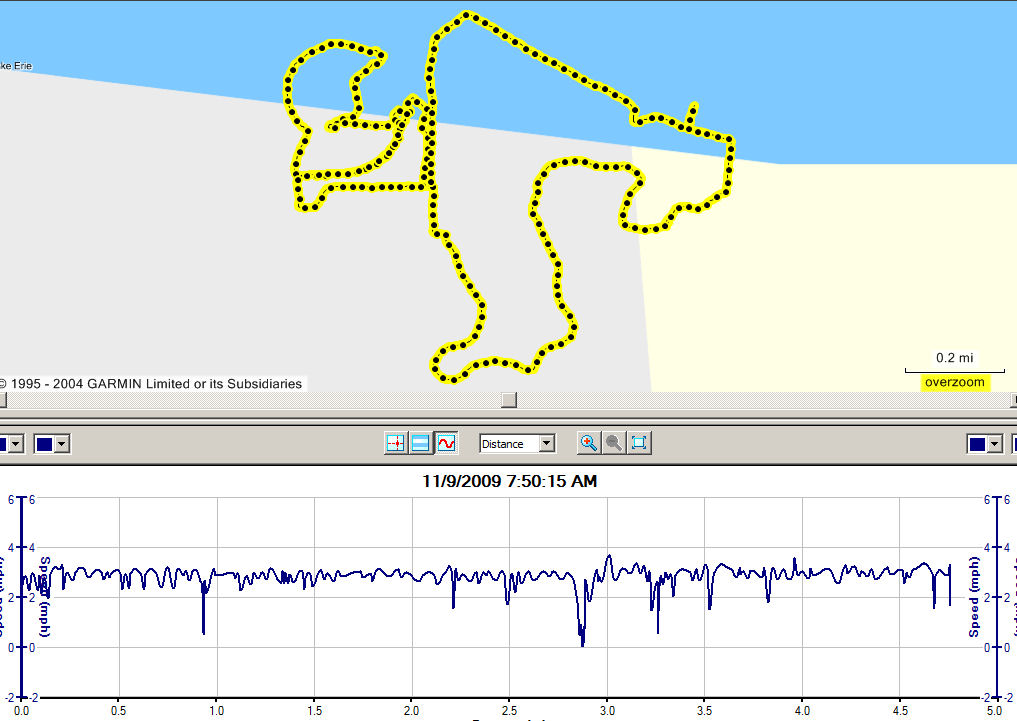Click the Lake Erie map label

pos(16,66)
